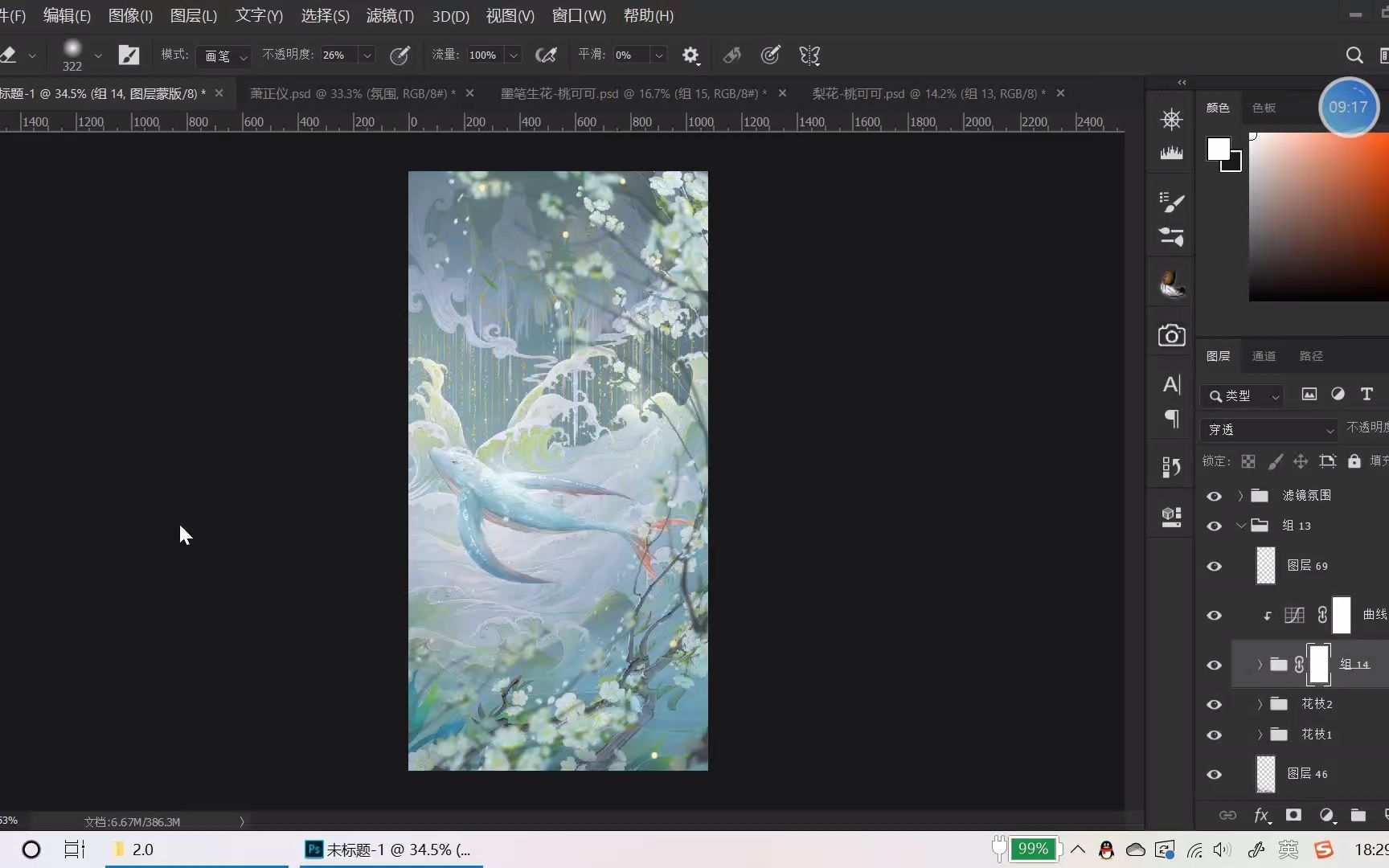Viewport: 1389px width, 868px height.
Task: Open the camera snapshot panel icon
Action: pos(1171,335)
